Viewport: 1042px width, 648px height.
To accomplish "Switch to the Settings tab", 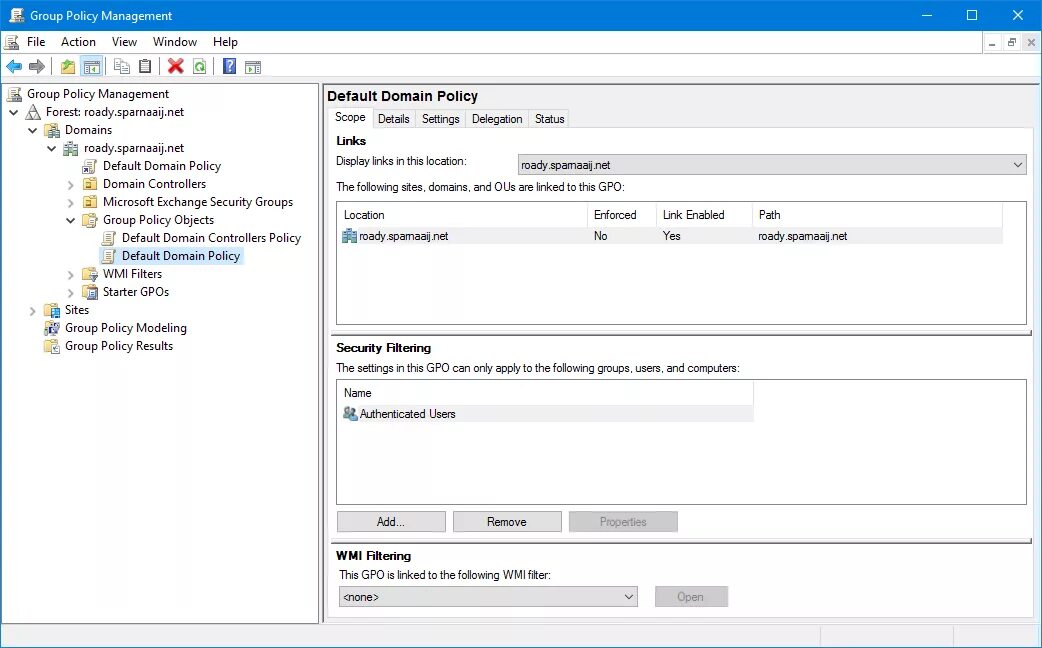I will (x=441, y=119).
